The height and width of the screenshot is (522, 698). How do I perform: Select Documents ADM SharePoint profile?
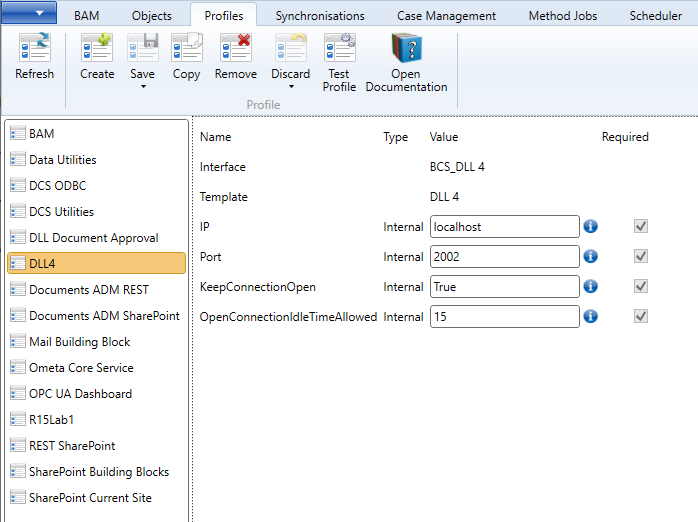(97, 316)
